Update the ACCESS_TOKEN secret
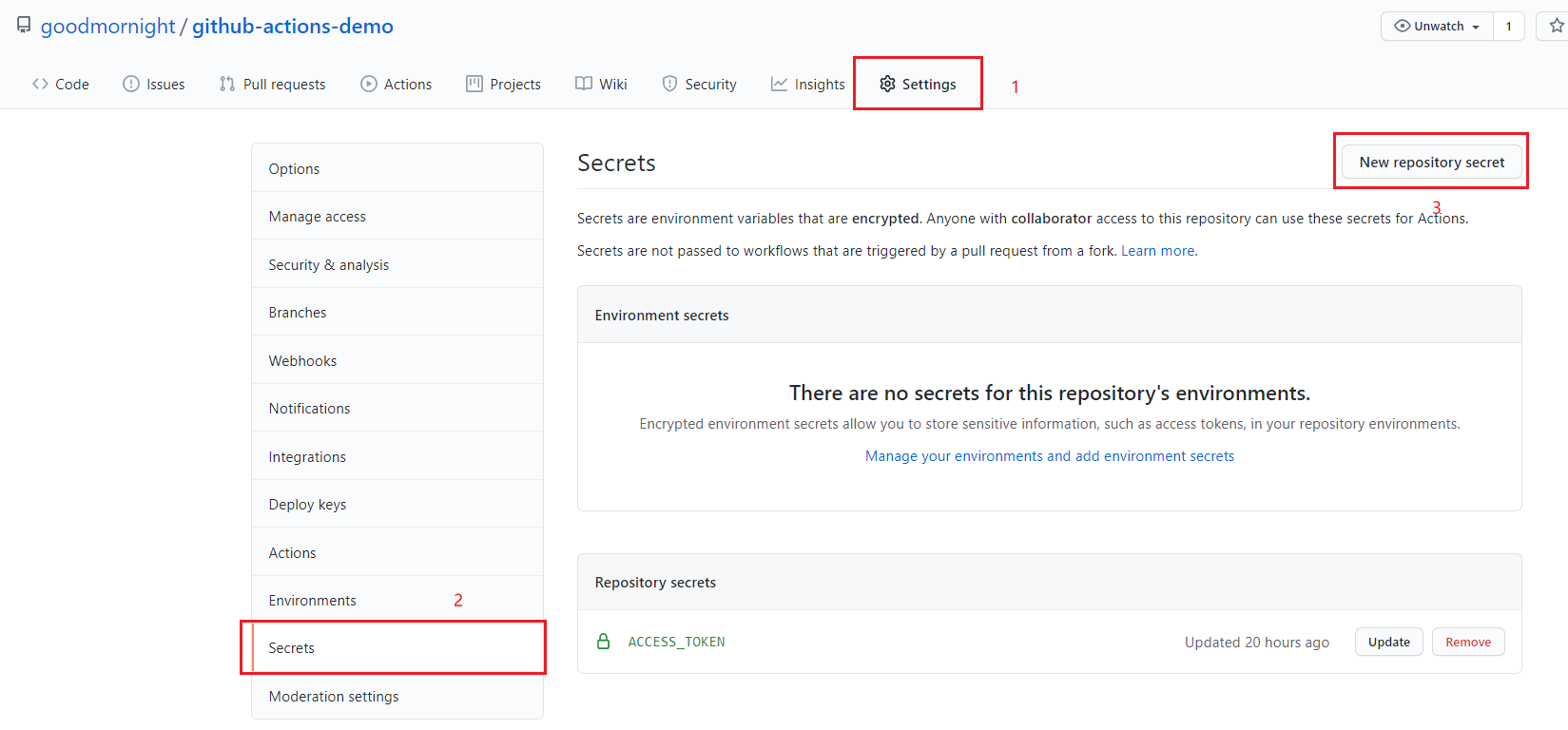The image size is (1568, 730). click(x=1389, y=642)
